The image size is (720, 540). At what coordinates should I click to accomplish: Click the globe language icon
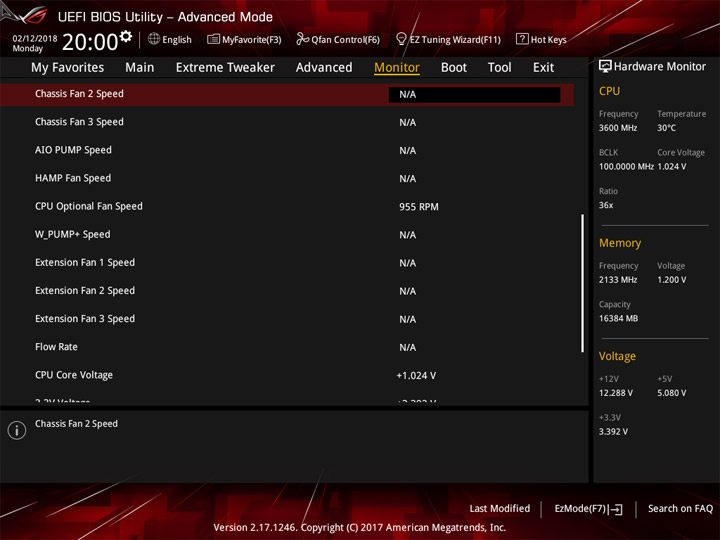coord(154,39)
